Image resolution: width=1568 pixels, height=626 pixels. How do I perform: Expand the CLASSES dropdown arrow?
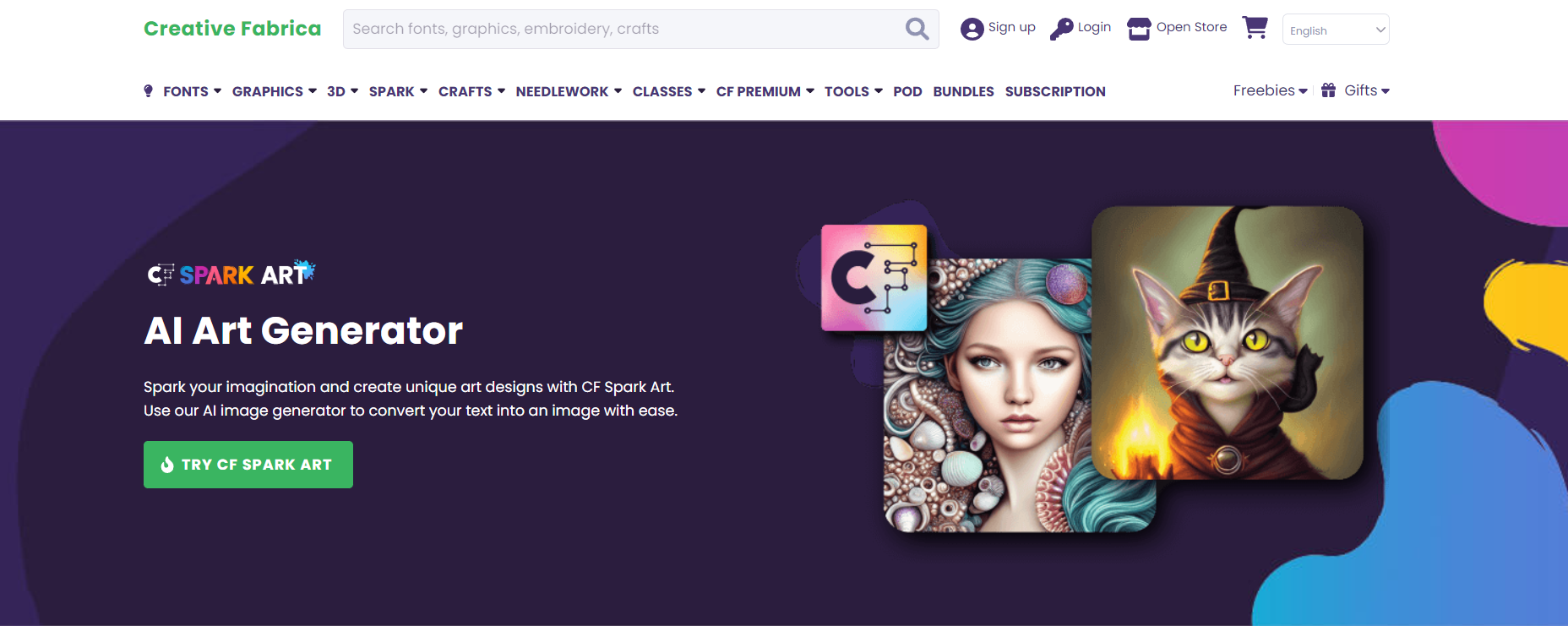tap(701, 90)
